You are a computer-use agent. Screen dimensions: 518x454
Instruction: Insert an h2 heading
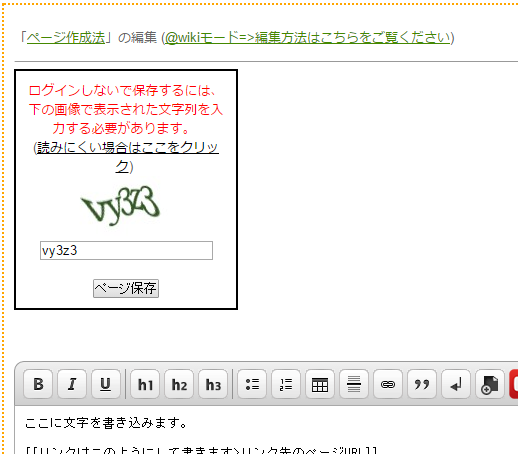coord(179,384)
